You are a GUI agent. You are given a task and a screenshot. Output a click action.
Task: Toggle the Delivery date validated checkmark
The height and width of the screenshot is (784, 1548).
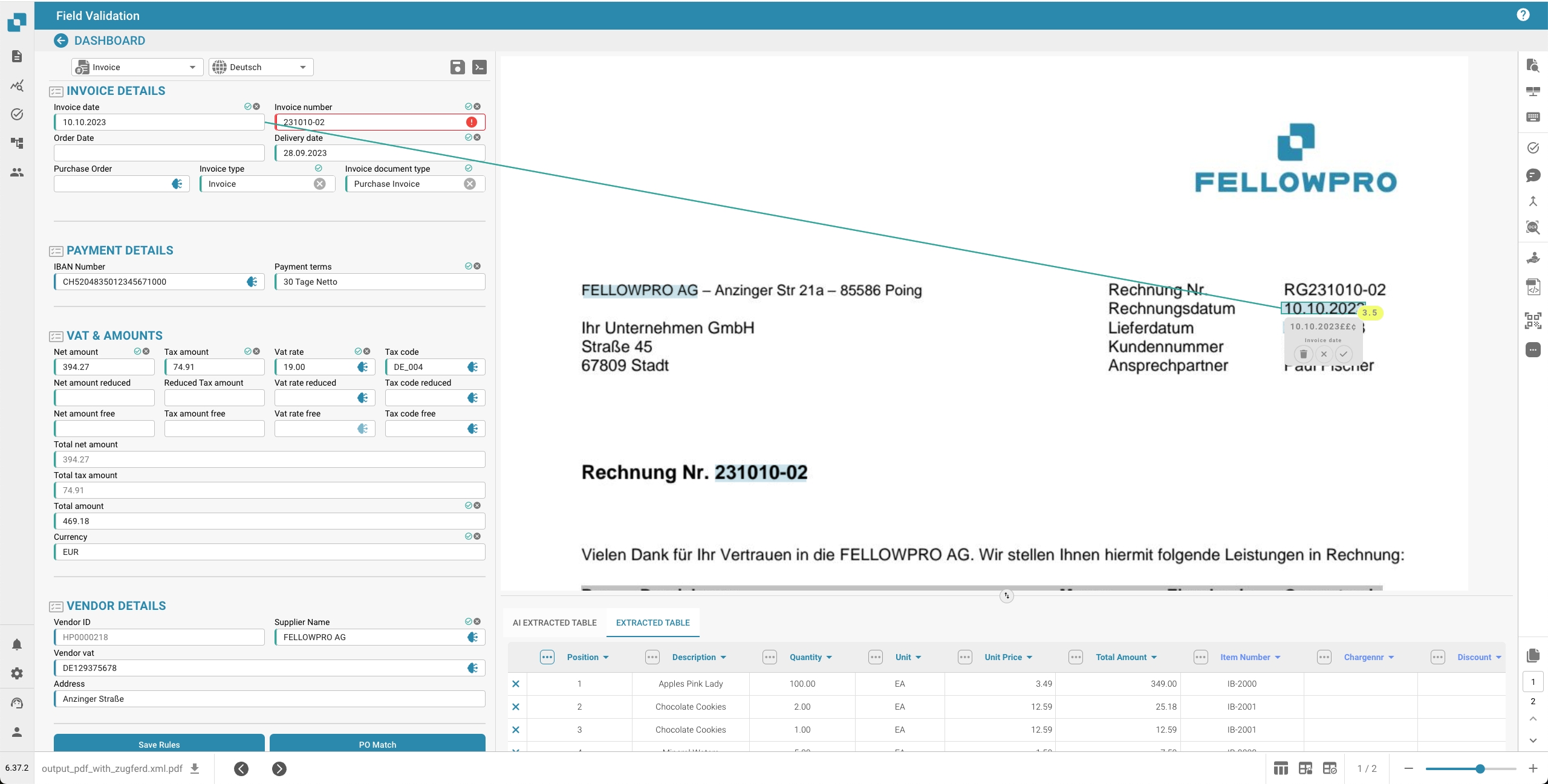469,137
